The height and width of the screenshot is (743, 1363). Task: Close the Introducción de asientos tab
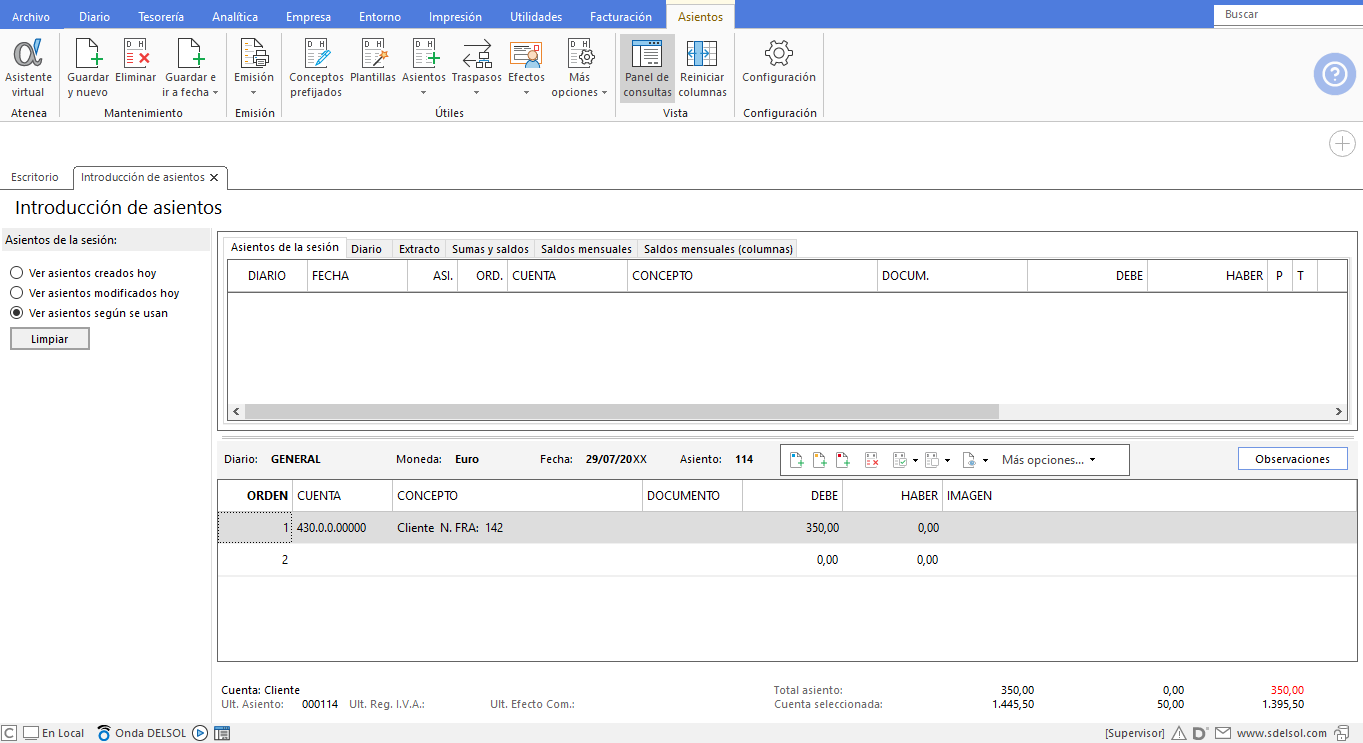pos(214,177)
